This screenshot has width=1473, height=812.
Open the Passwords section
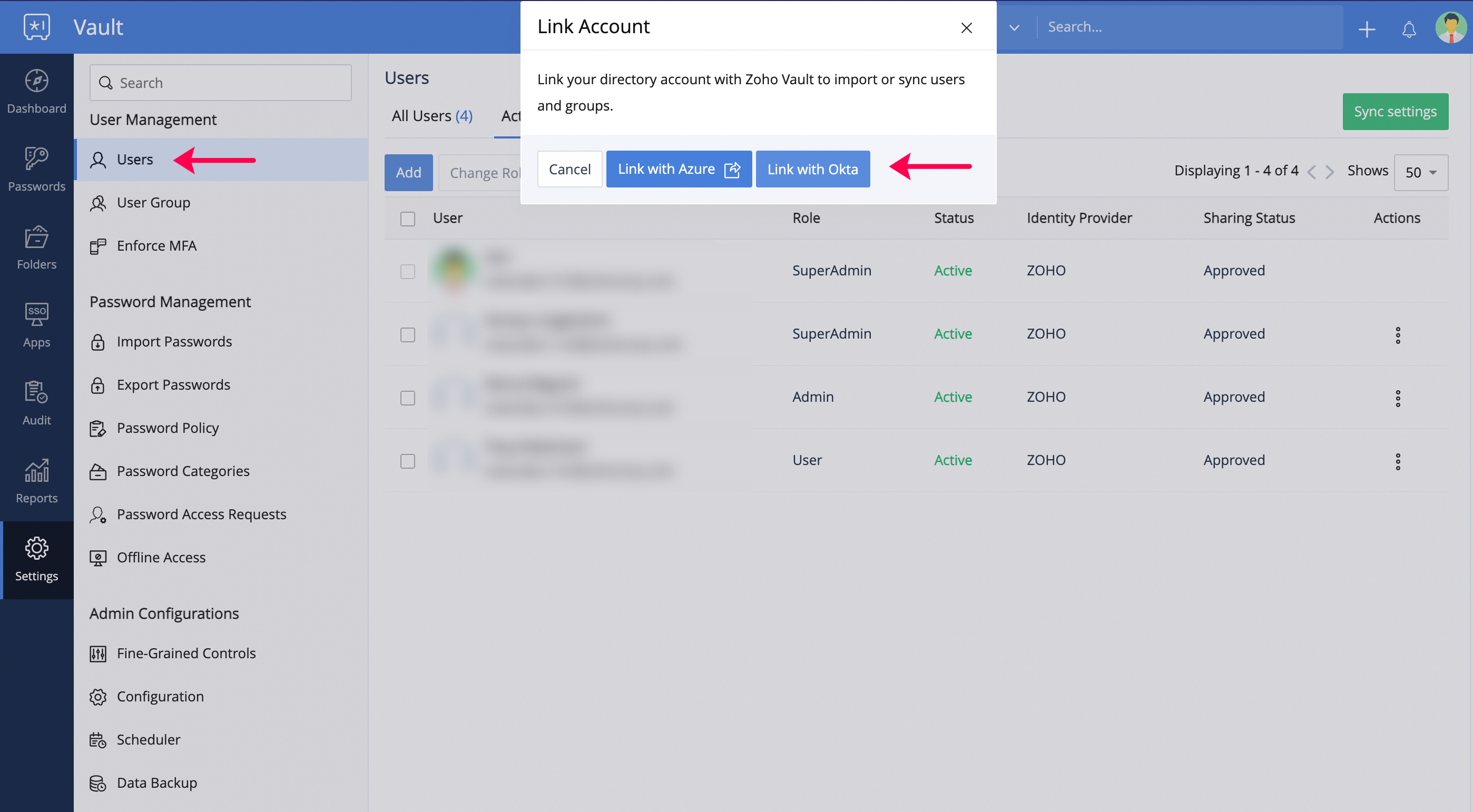click(36, 170)
